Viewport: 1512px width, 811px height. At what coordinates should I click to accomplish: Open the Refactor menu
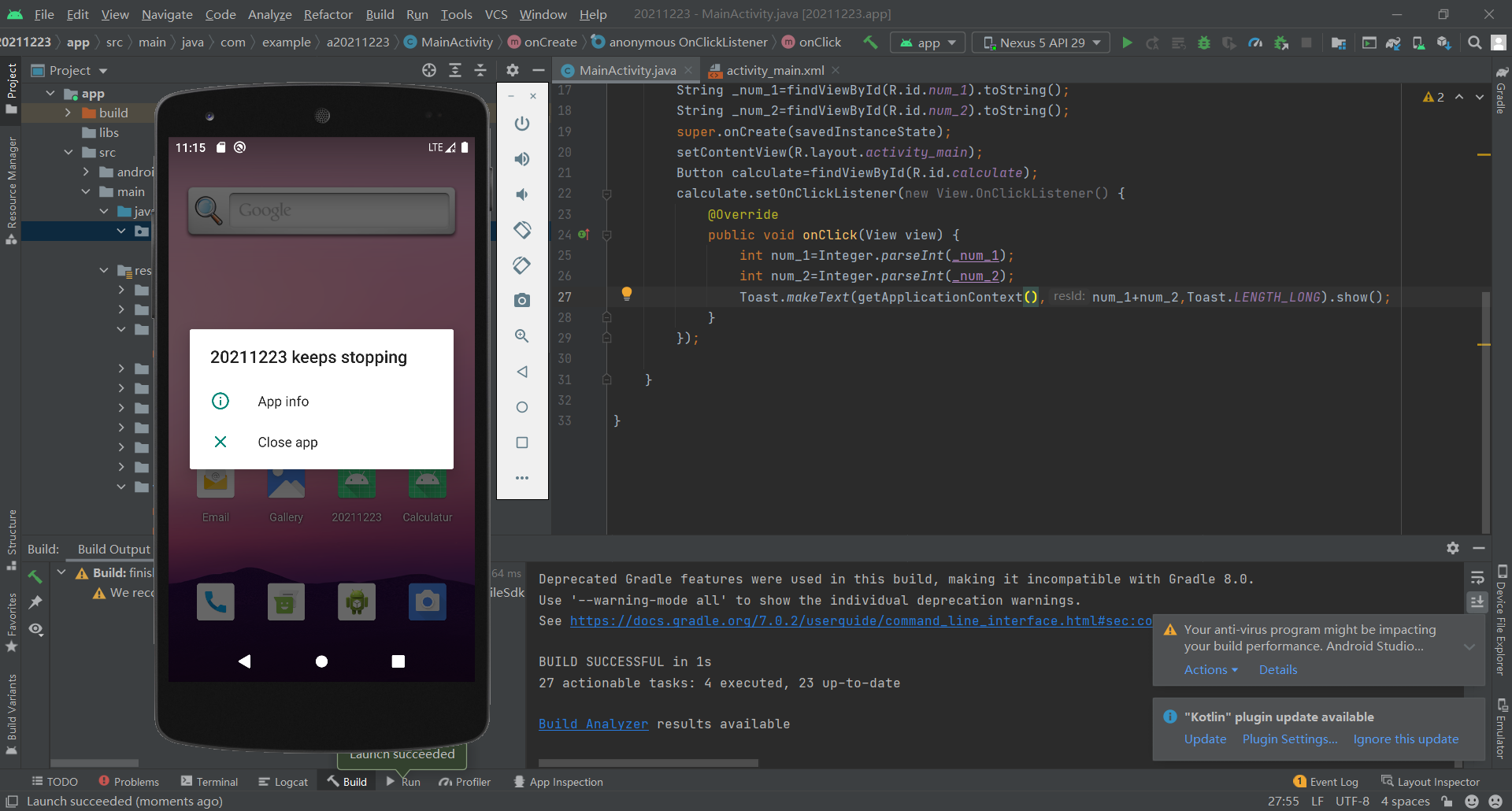pyautogui.click(x=328, y=14)
